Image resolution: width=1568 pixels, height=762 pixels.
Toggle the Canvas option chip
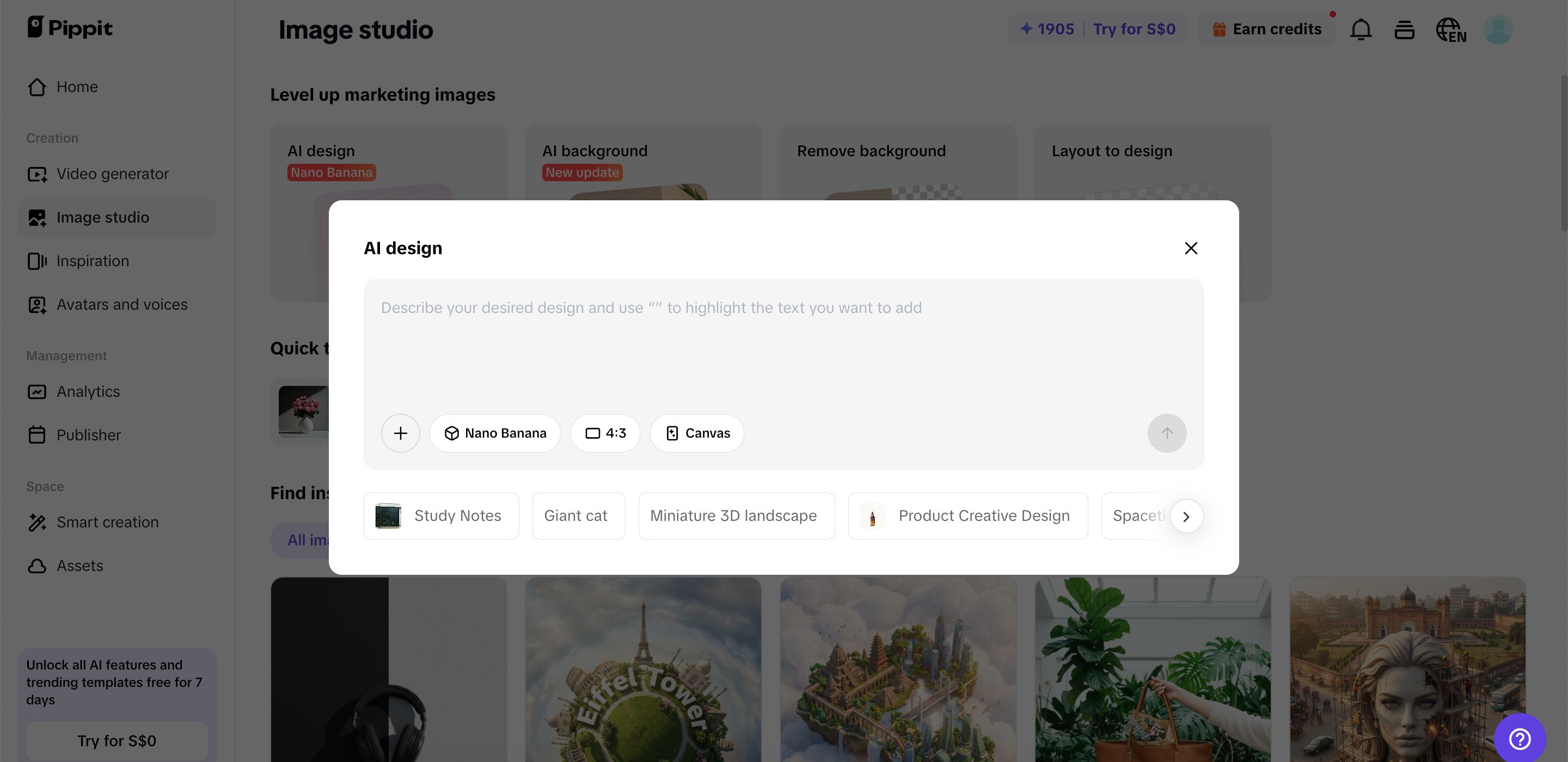click(x=697, y=433)
